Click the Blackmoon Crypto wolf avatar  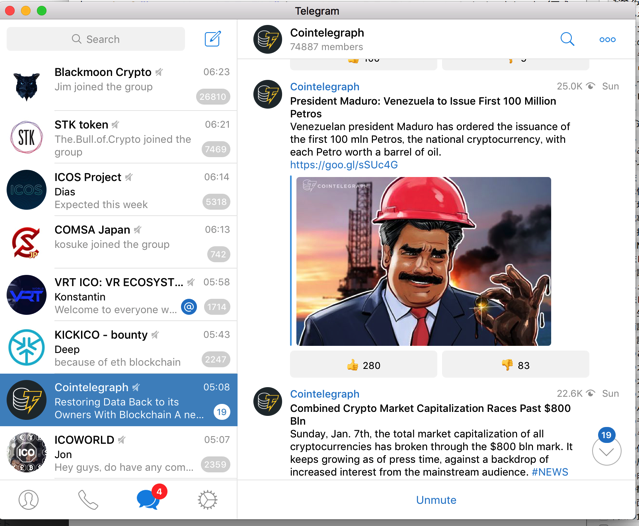[x=26, y=85]
